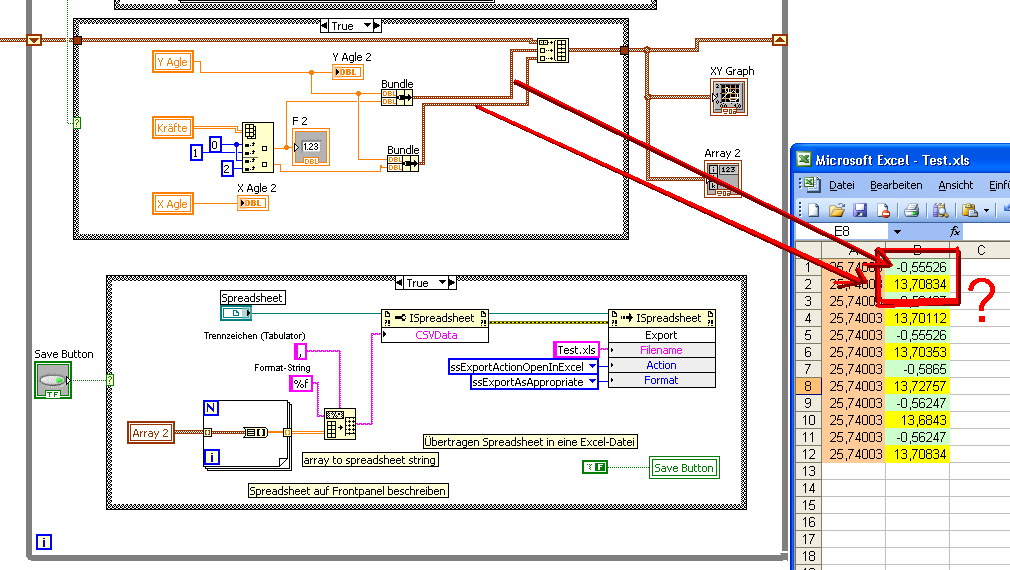Click the Excel Name Box showing E8
Viewport: 1010px width, 570px height.
(843, 231)
